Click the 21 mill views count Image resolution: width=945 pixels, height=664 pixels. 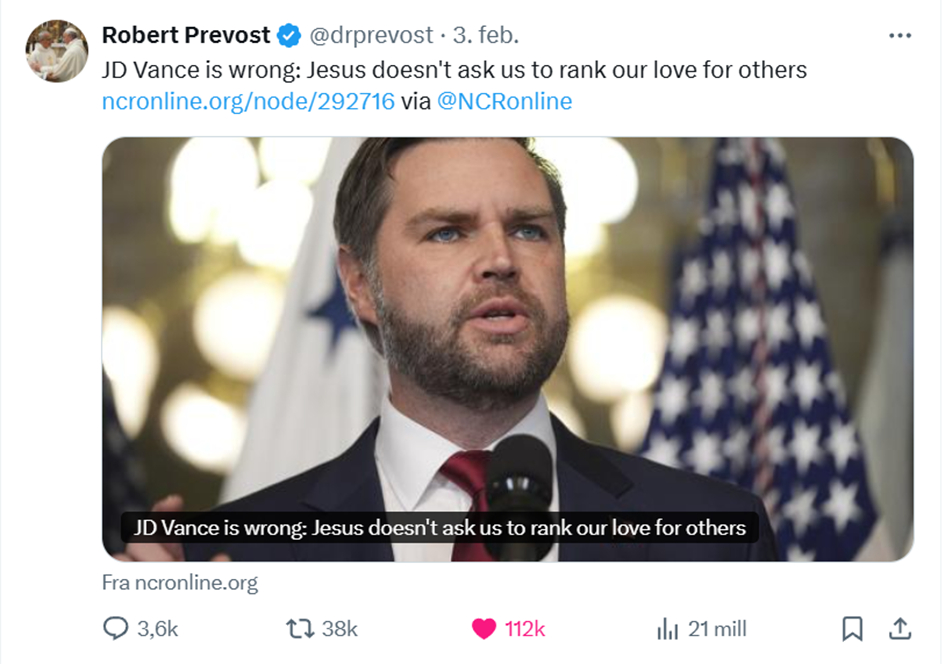click(717, 629)
